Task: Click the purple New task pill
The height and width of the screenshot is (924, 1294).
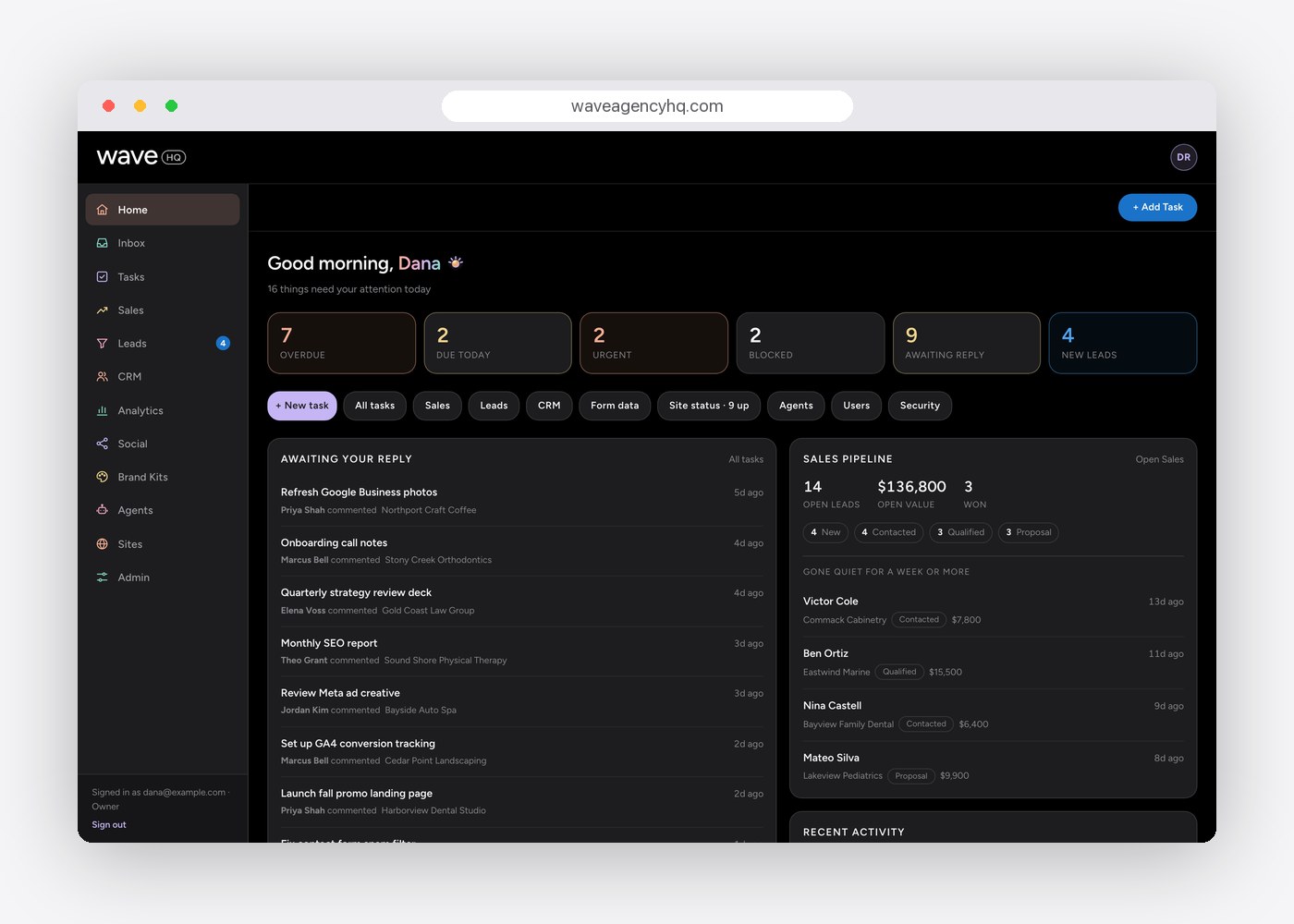Action: pyautogui.click(x=302, y=406)
